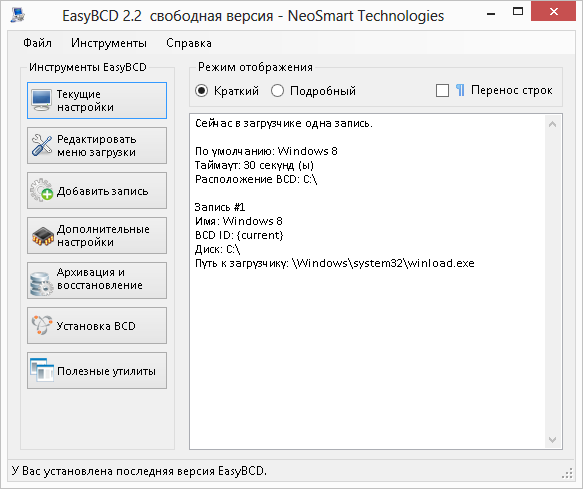
Task: Click the EasyBCD application icon in title bar
Action: (x=17, y=16)
